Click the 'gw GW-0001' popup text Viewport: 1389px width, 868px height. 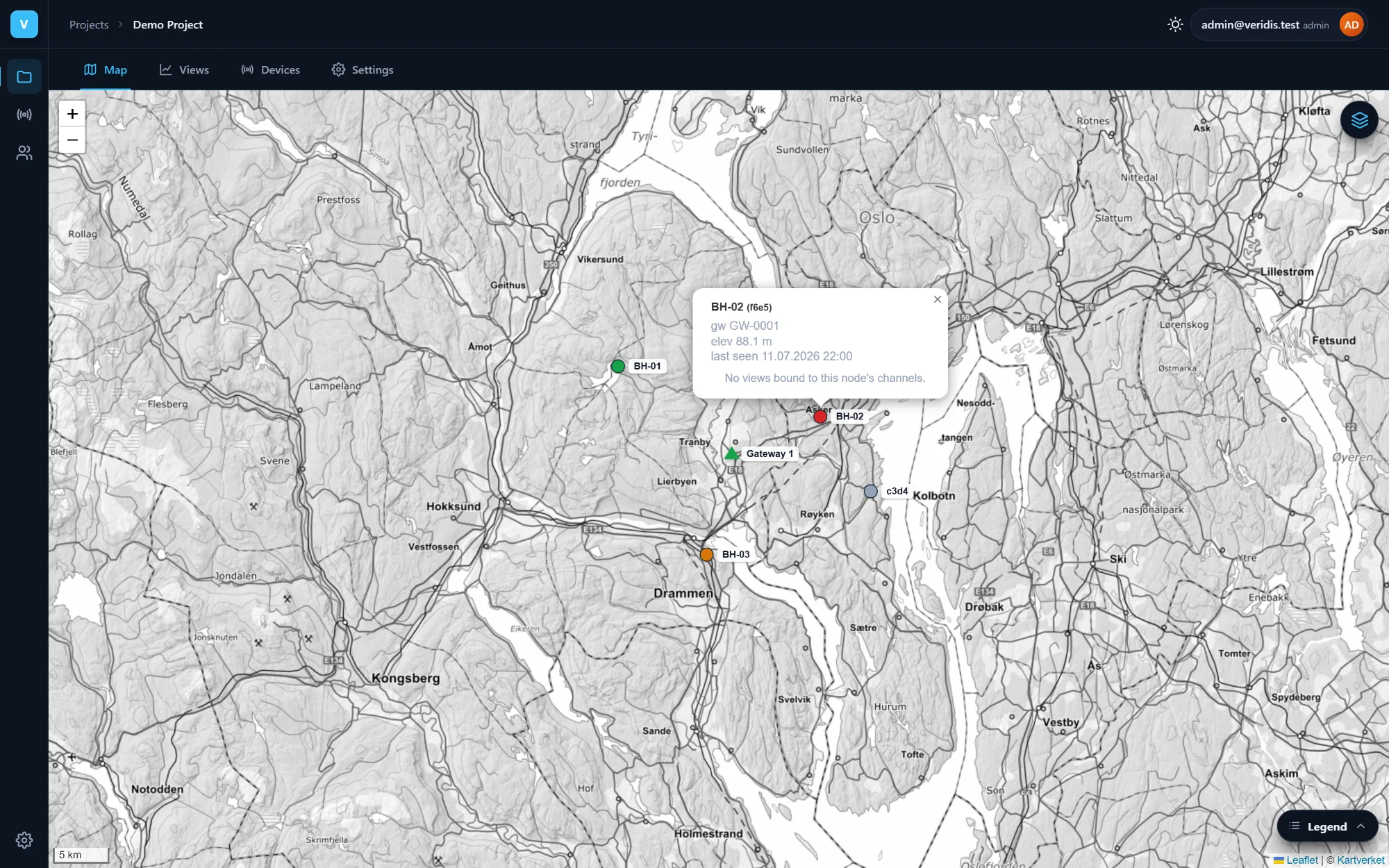click(x=745, y=326)
